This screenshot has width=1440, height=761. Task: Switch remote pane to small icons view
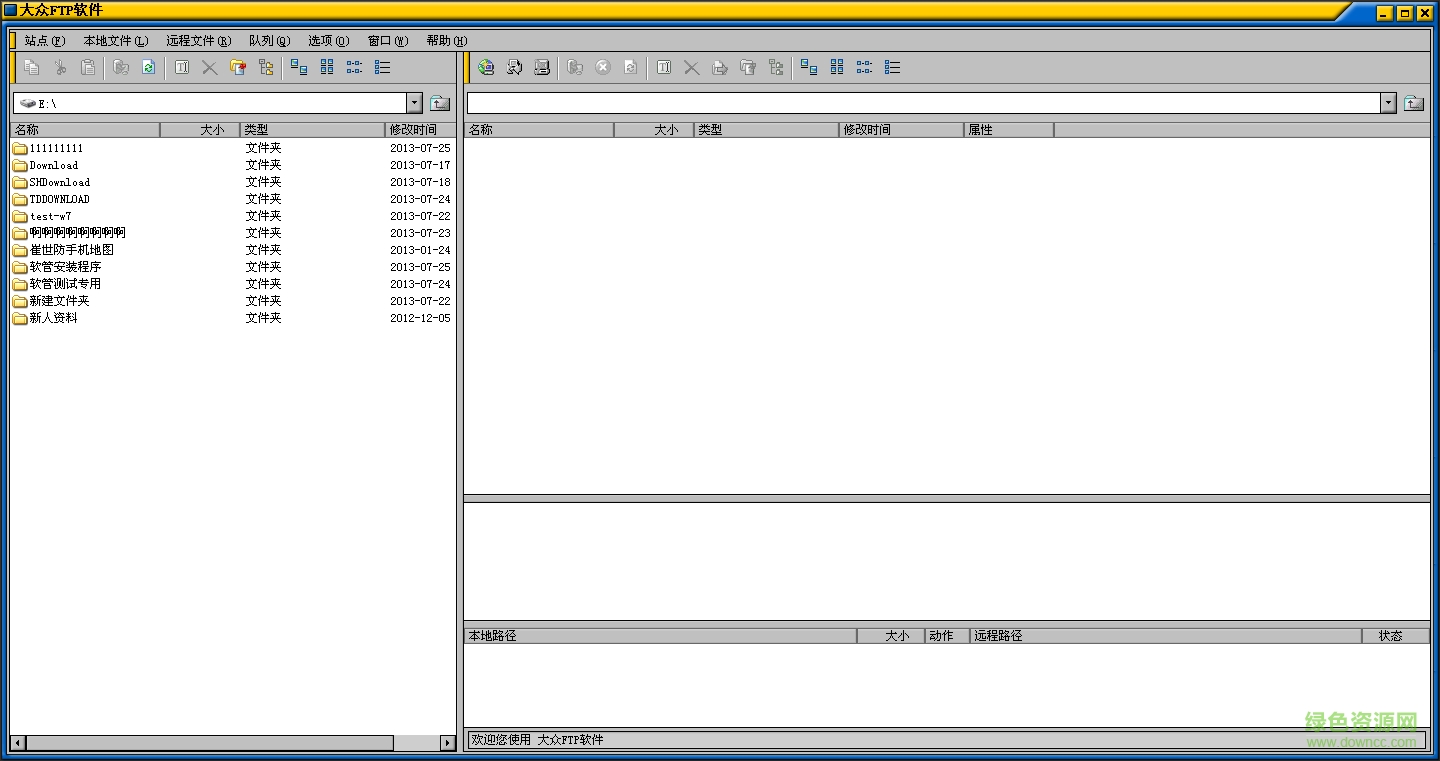click(837, 67)
